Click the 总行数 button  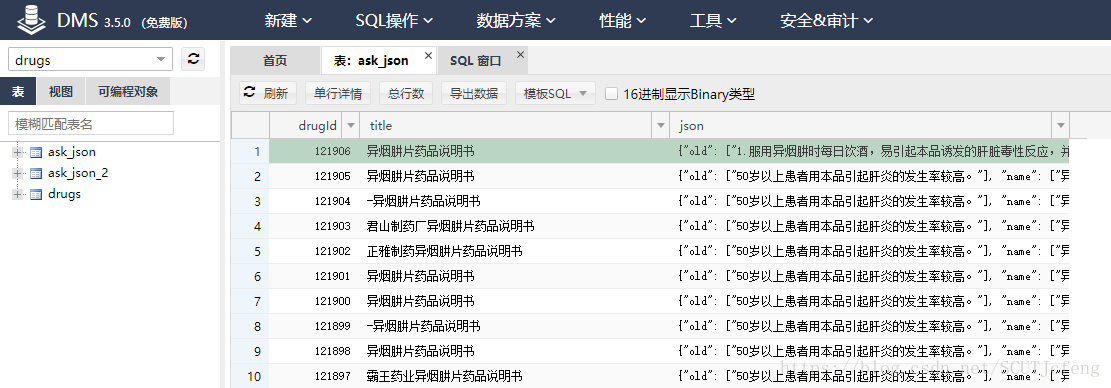(405, 93)
